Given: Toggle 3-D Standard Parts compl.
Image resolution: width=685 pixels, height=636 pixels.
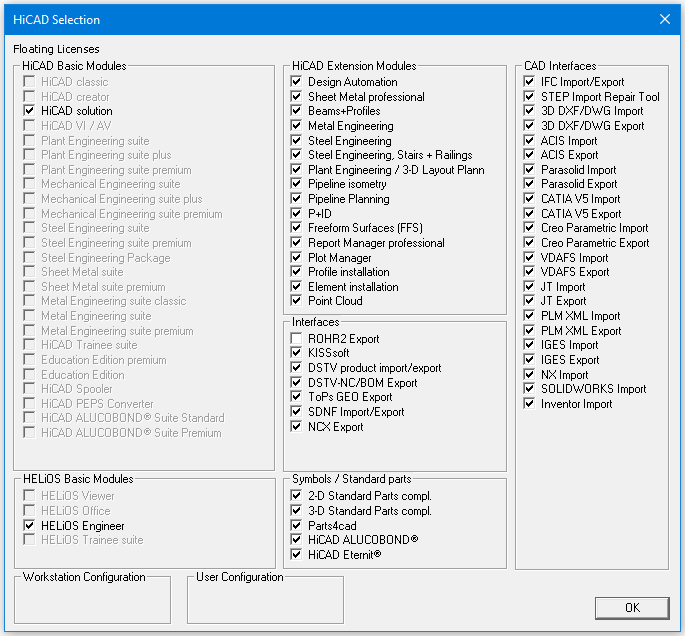Looking at the screenshot, I should click(x=296, y=511).
